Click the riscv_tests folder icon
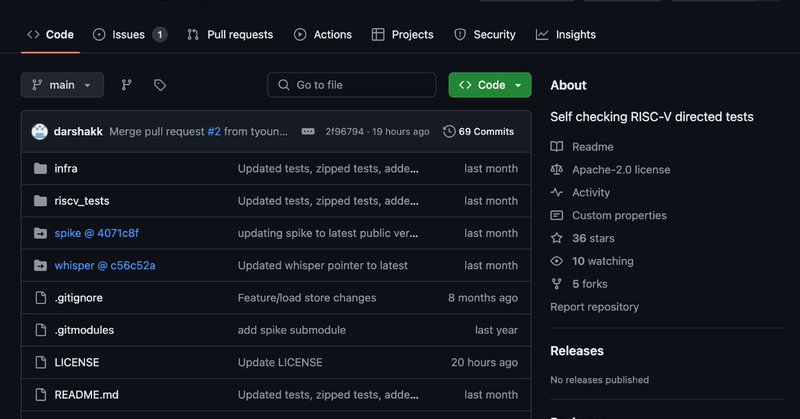This screenshot has height=419, width=800. 40,201
